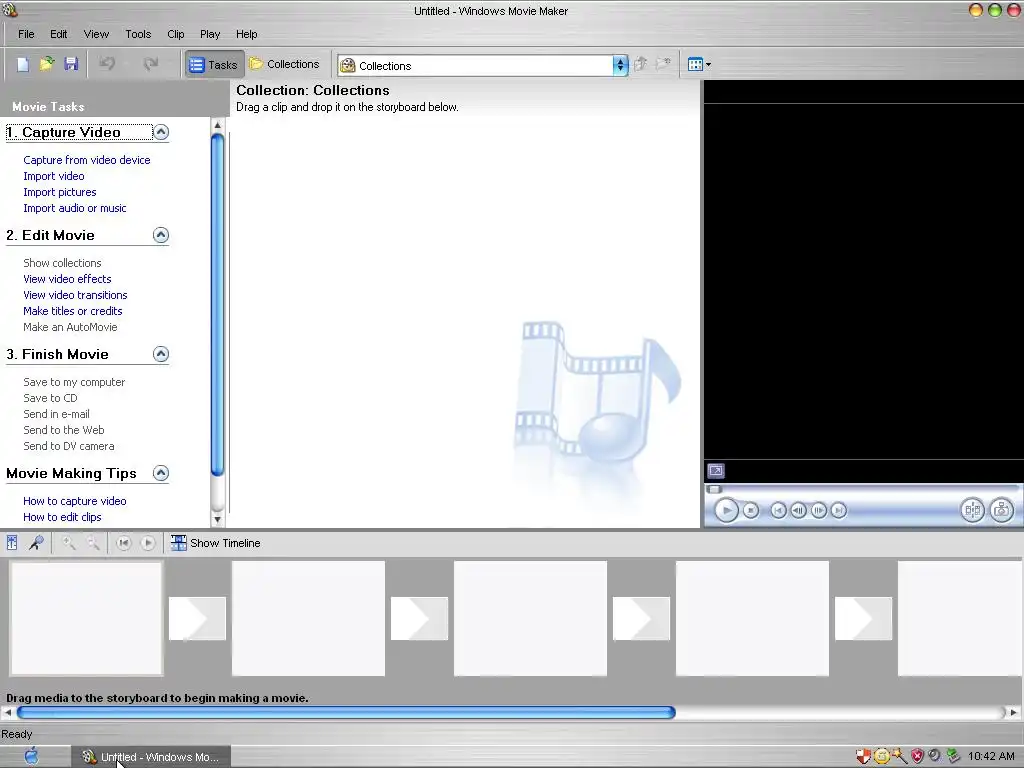Click the Apple start button in taskbar
Viewport: 1024px width, 768px height.
[31, 756]
